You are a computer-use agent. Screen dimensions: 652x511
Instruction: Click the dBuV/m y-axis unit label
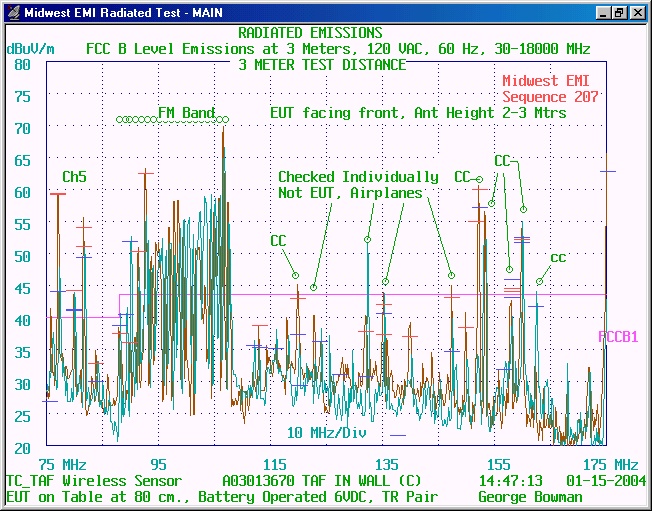point(30,48)
